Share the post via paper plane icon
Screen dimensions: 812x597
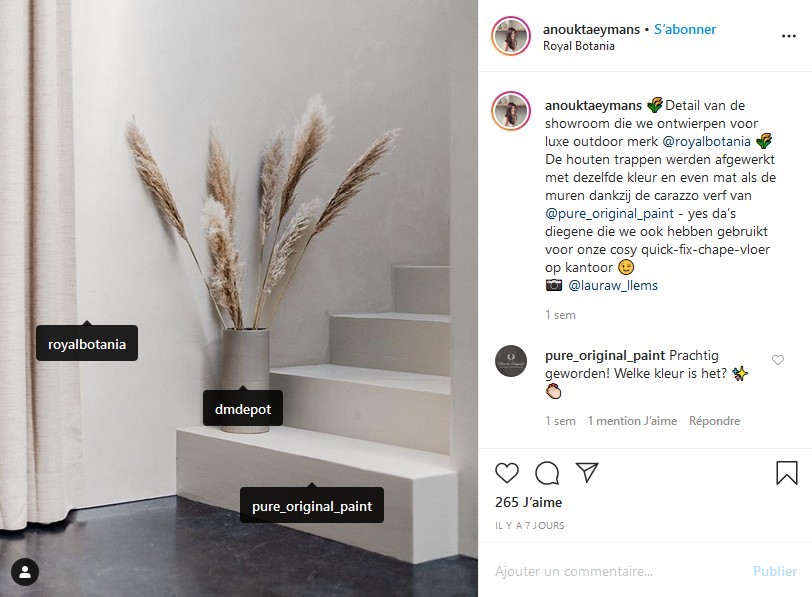pyautogui.click(x=587, y=472)
